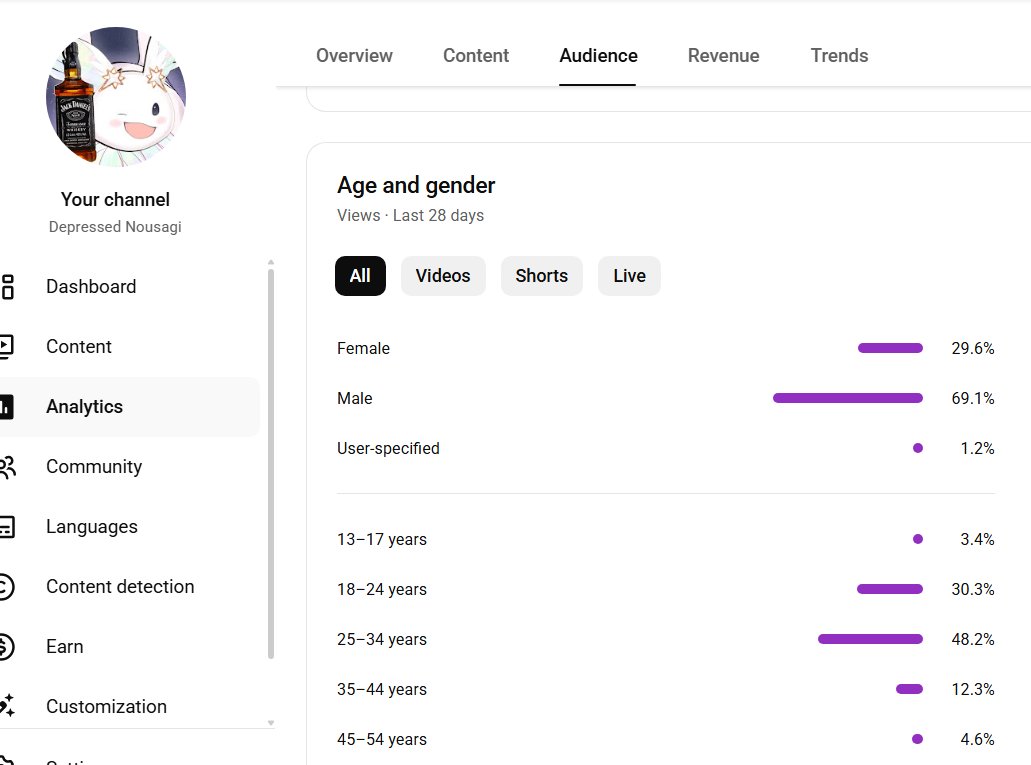The width and height of the screenshot is (1031, 765).
Task: Click the '35–44 years' row label
Action: [x=382, y=689]
